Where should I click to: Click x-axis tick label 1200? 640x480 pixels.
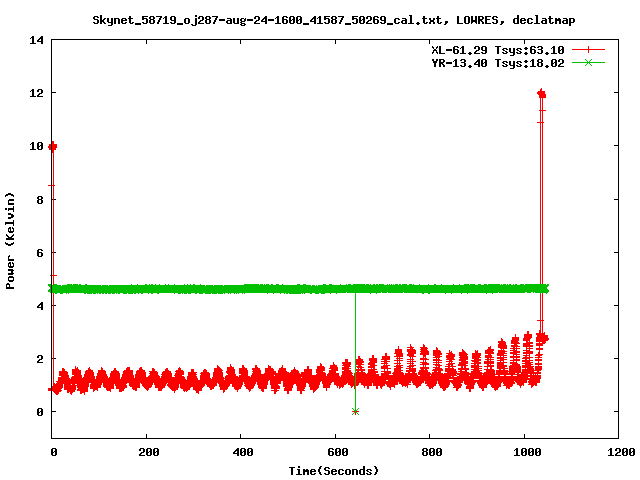(x=621, y=452)
